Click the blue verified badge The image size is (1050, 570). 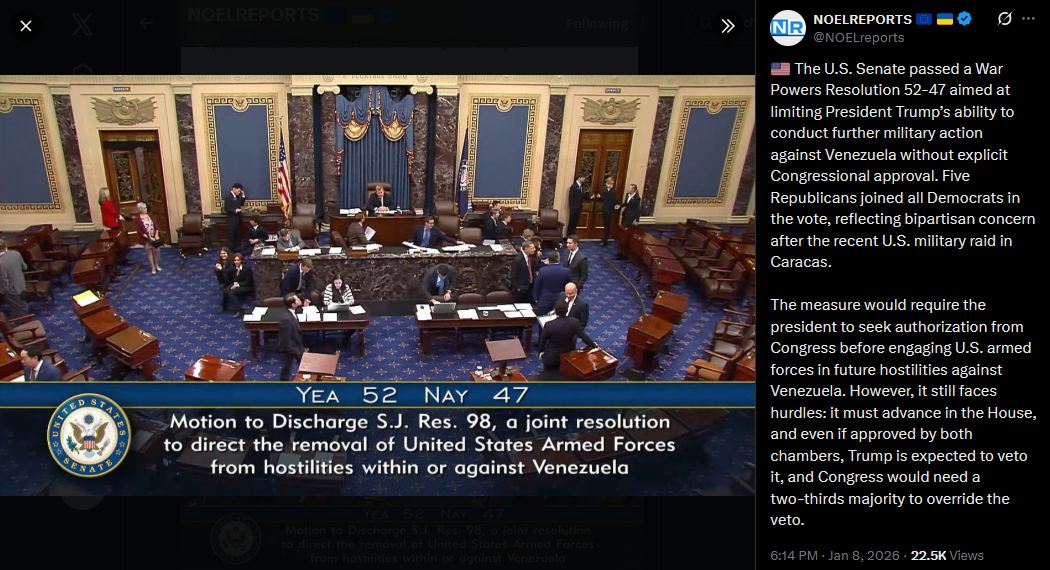[964, 19]
